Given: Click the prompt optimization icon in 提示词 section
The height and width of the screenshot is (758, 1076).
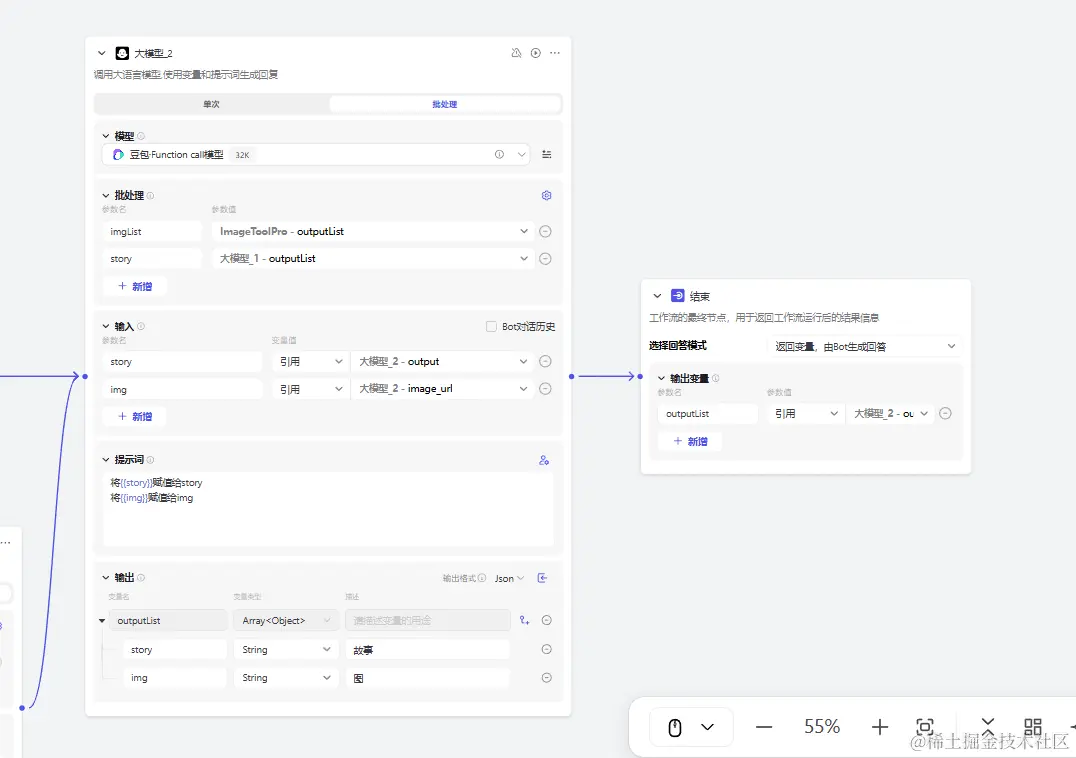Looking at the screenshot, I should coord(544,460).
